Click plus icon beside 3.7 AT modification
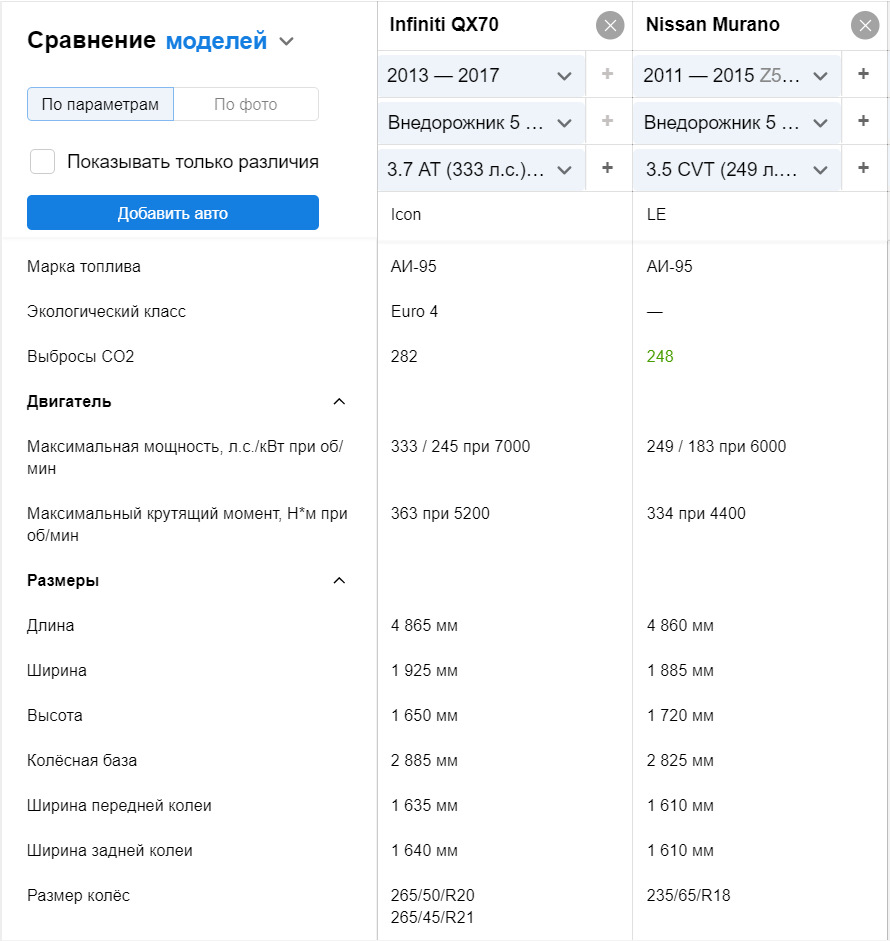 pos(607,168)
